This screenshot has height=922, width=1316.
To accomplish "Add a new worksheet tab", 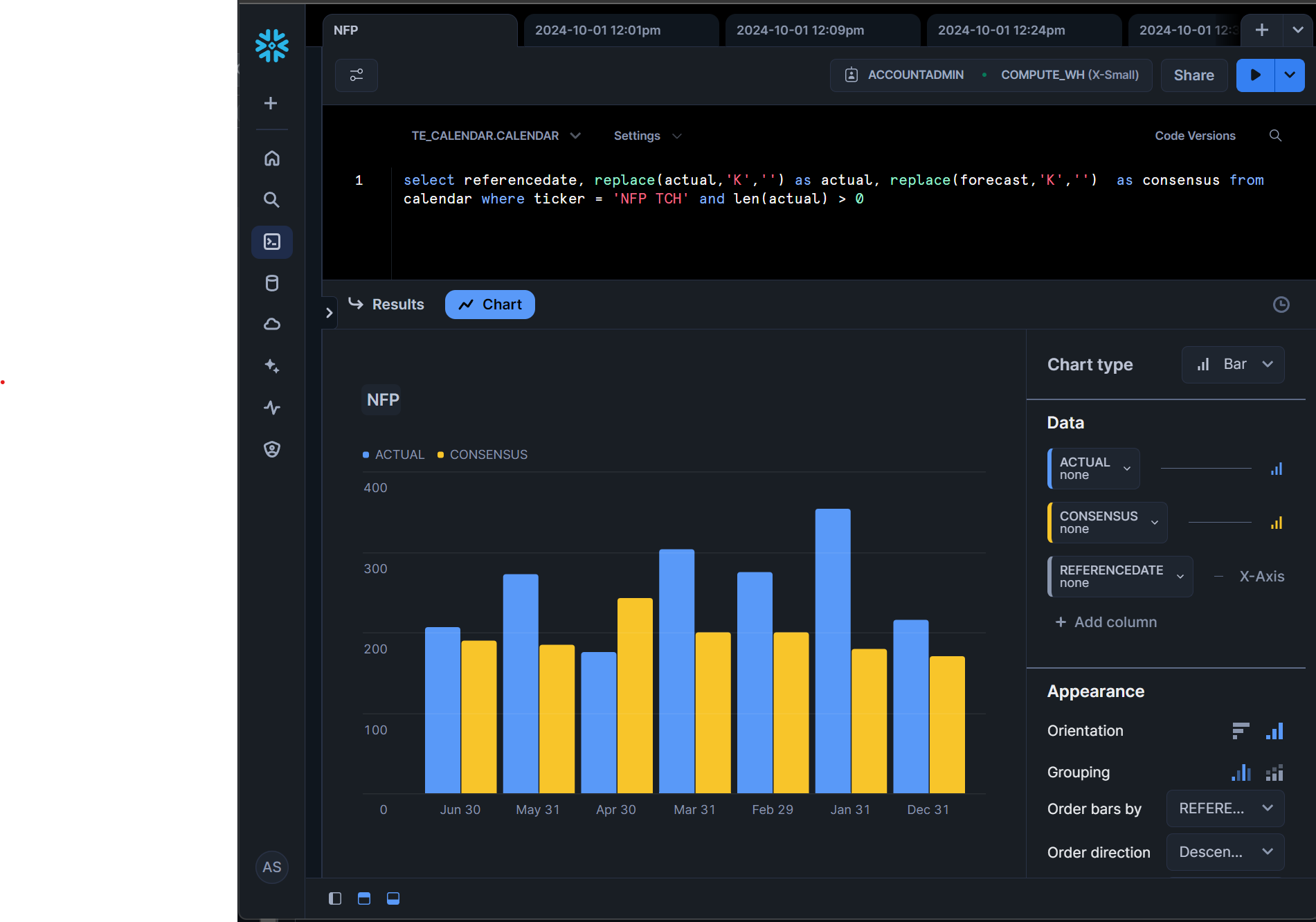I will 1262,30.
